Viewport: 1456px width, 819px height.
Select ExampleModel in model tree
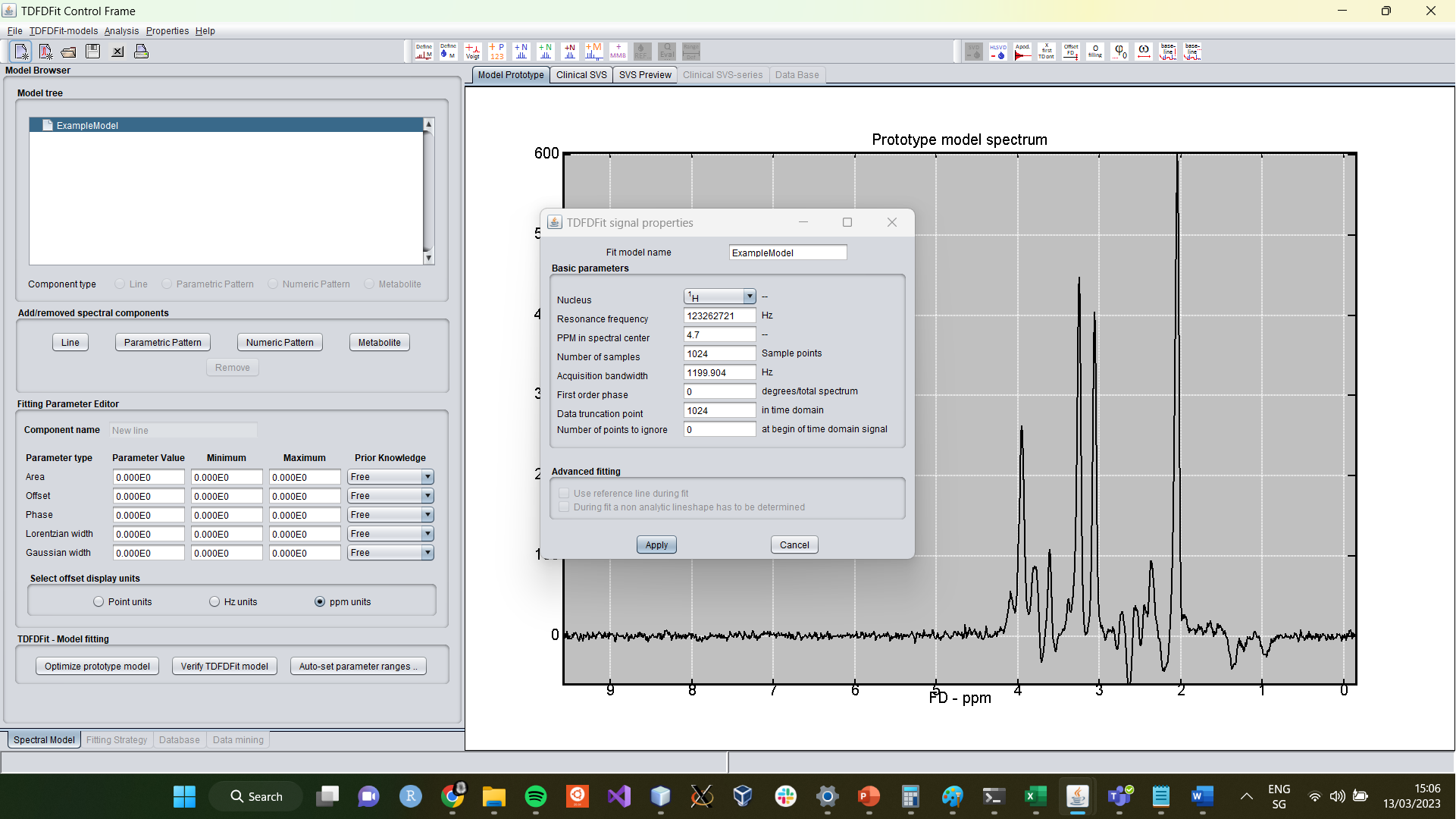[x=226, y=126]
